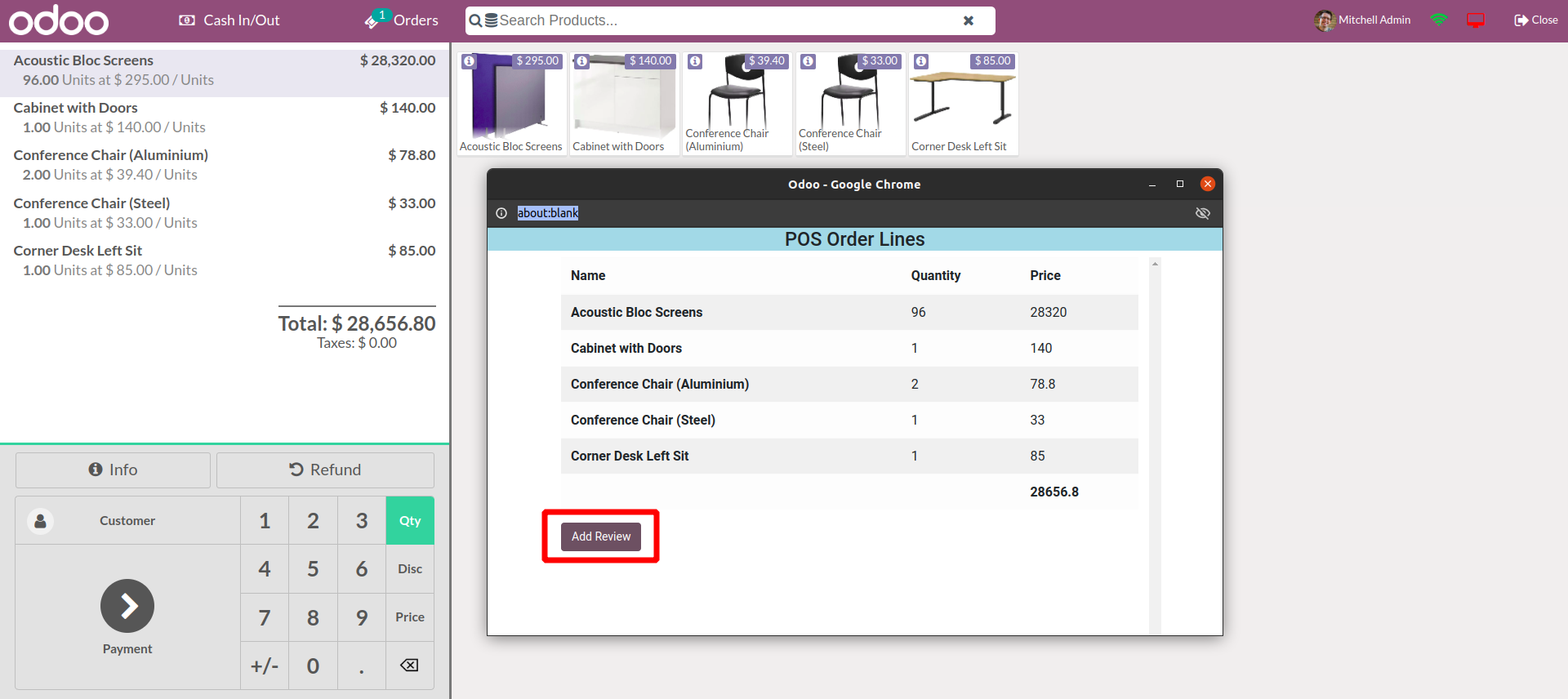Open info icon on Conference Chair (Steel) tile
Screen dimensions: 1568x699
[808, 61]
